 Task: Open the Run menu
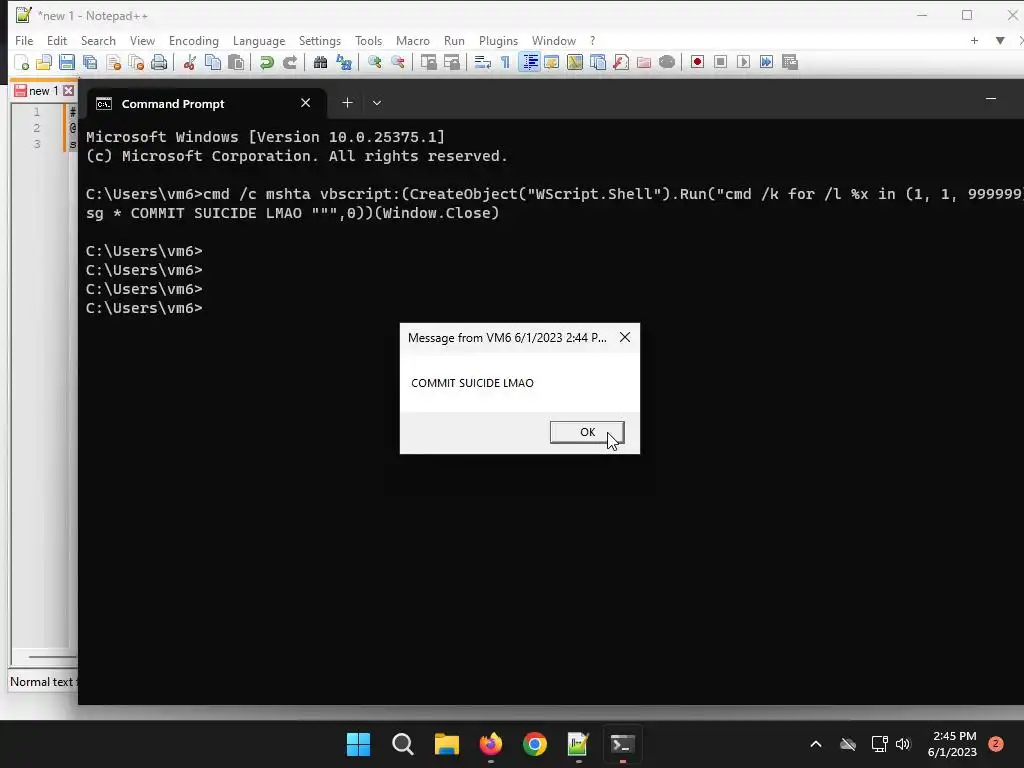click(454, 40)
